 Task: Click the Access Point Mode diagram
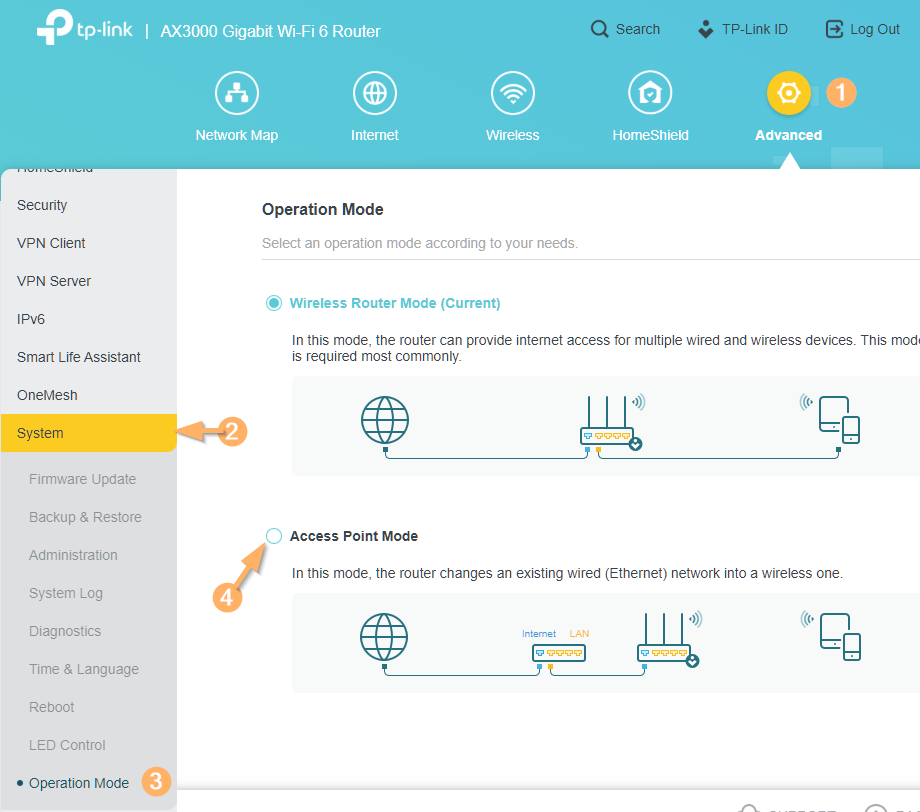(606, 643)
